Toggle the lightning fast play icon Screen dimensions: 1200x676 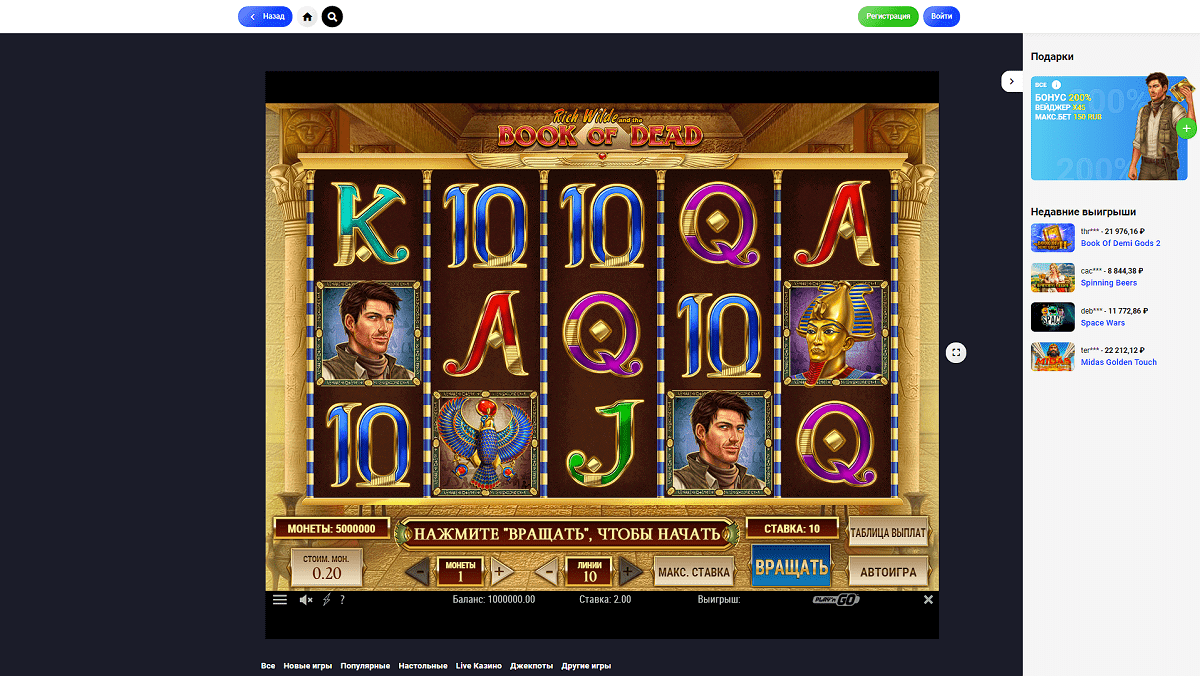coord(327,600)
